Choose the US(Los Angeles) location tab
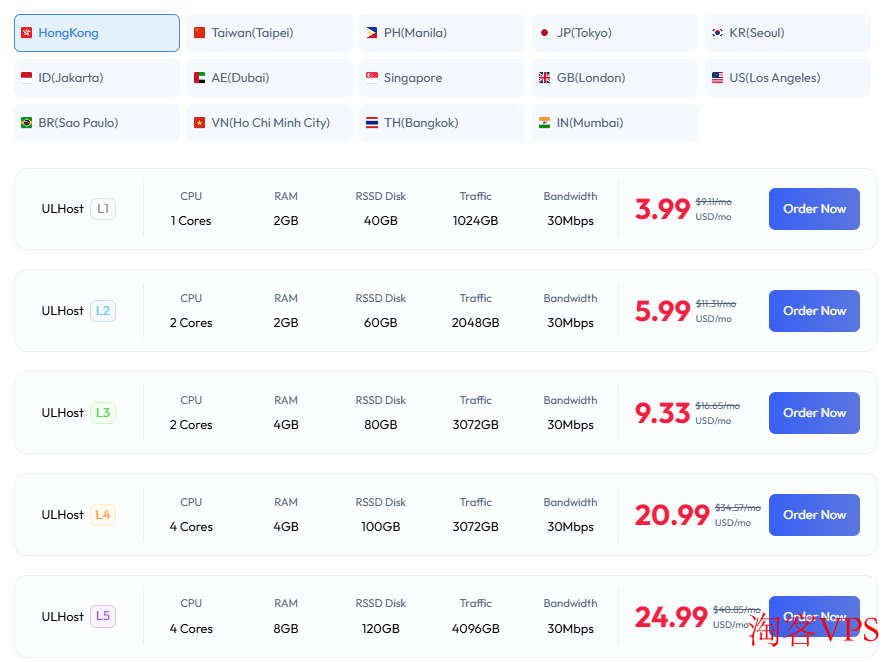Image resolution: width=890 pixels, height=662 pixels. coord(787,78)
